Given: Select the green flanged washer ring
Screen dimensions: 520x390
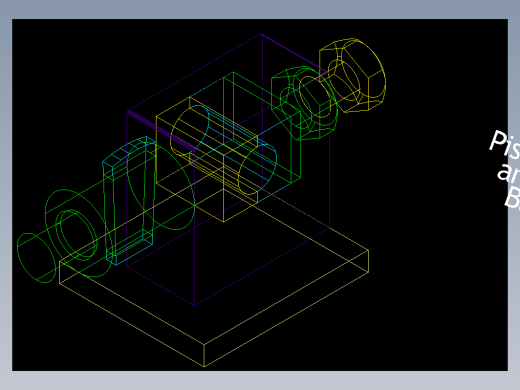Looking at the screenshot, I should (x=78, y=233).
